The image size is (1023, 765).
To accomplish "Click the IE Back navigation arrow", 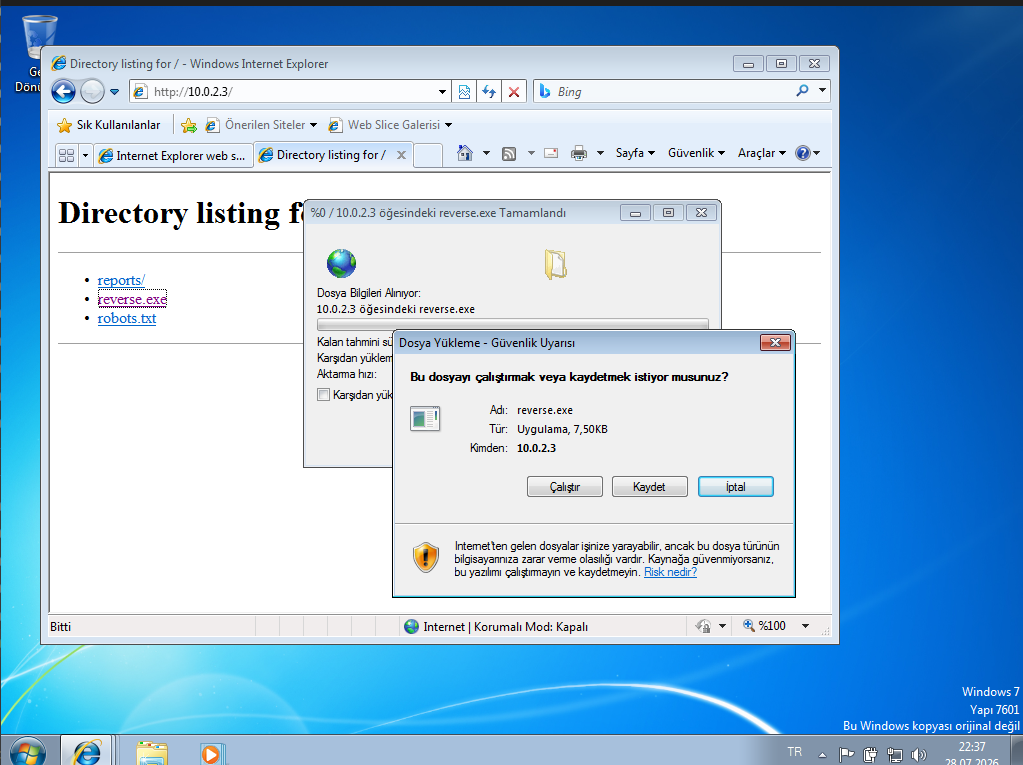I will click(x=63, y=91).
